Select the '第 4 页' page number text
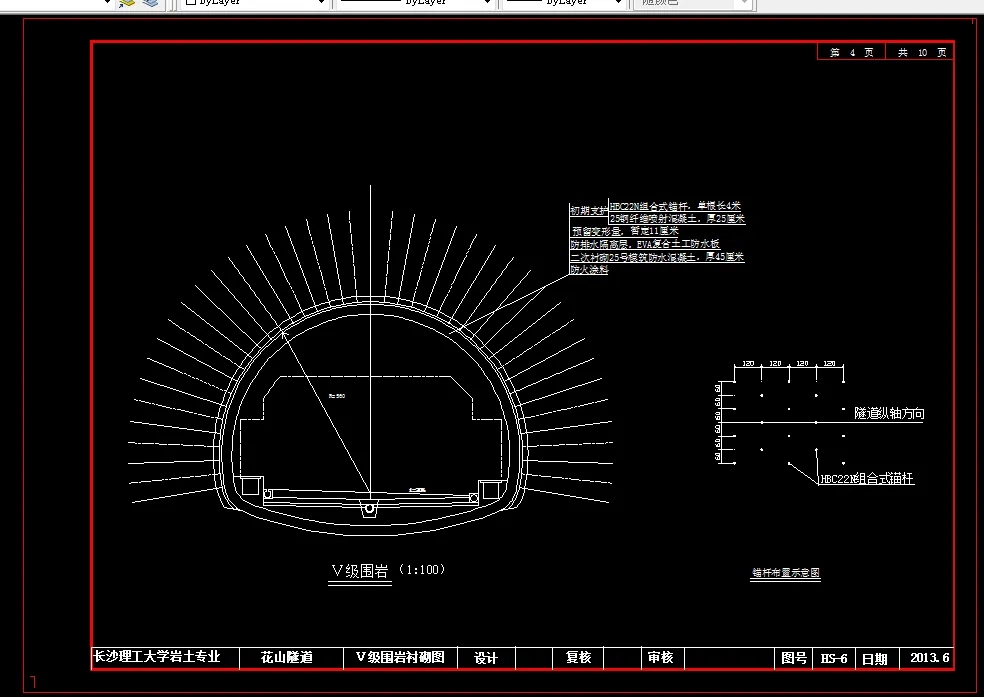This screenshot has height=697, width=984. pyautogui.click(x=852, y=52)
